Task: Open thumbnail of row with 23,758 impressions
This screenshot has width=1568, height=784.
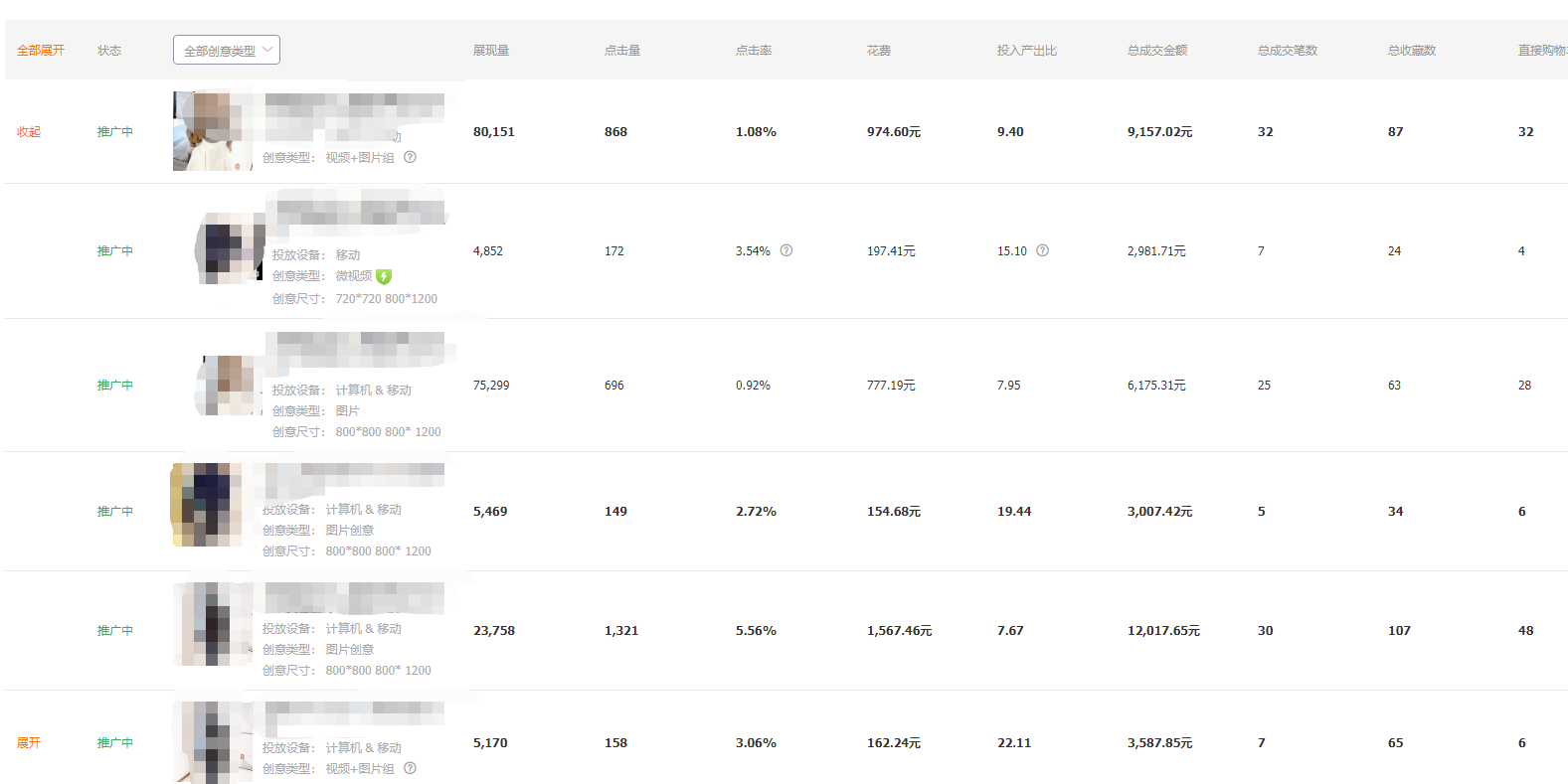Action: pos(213,624)
